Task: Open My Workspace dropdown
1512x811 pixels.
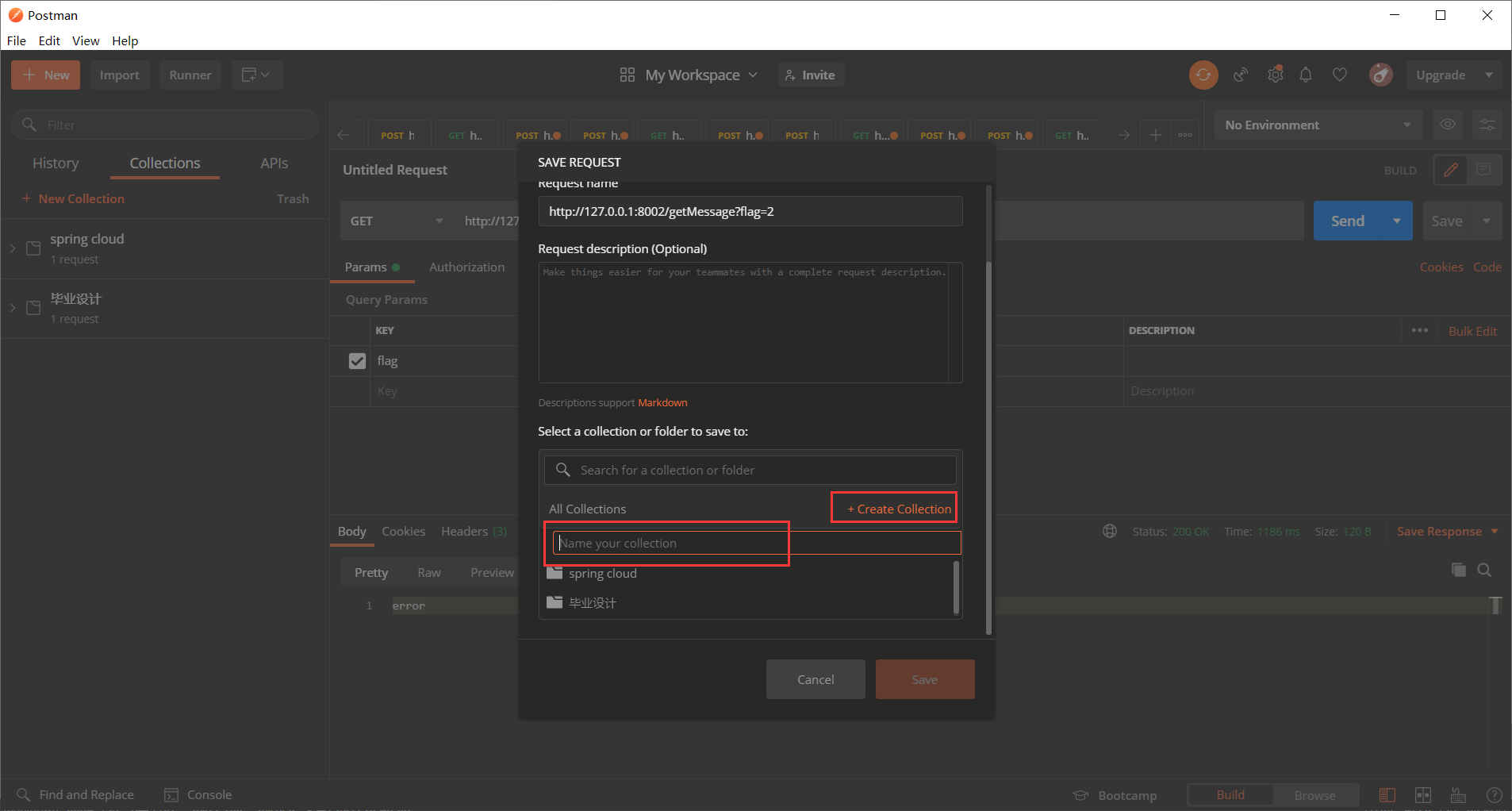Action: point(689,75)
